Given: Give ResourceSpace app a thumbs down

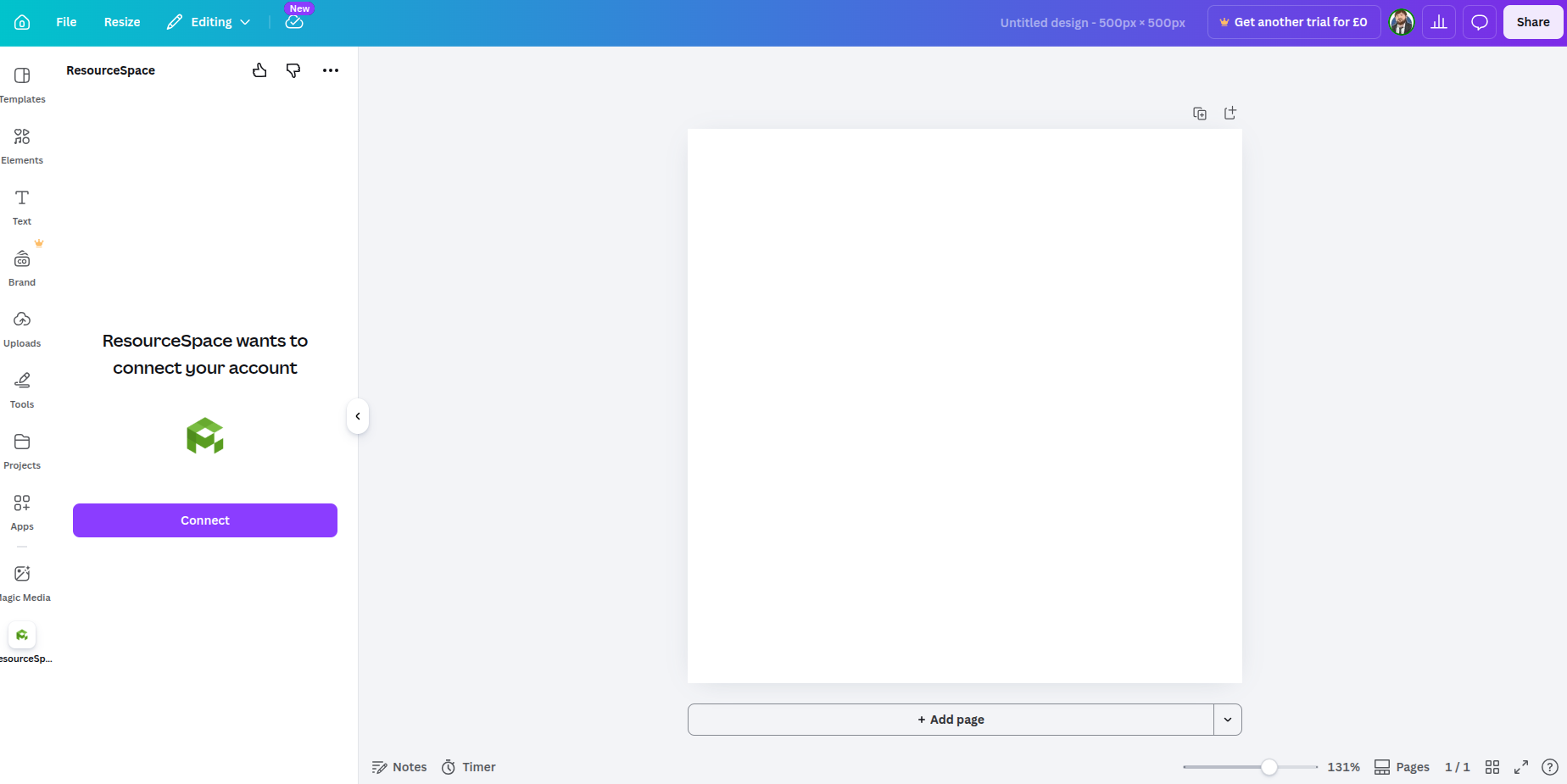Looking at the screenshot, I should tap(293, 70).
